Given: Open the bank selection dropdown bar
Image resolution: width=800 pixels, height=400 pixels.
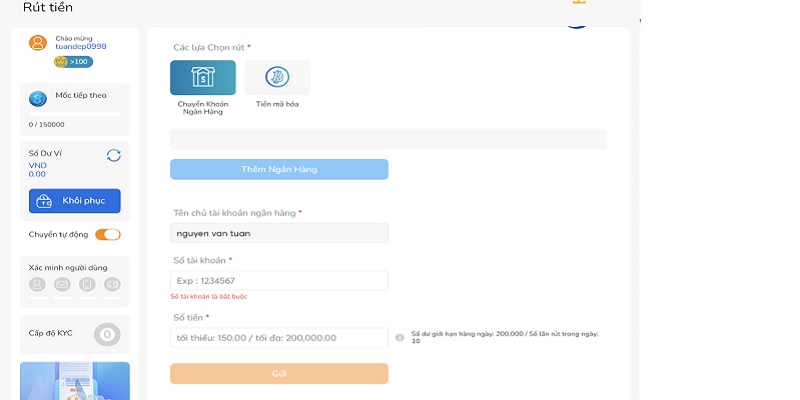Looking at the screenshot, I should [388, 139].
